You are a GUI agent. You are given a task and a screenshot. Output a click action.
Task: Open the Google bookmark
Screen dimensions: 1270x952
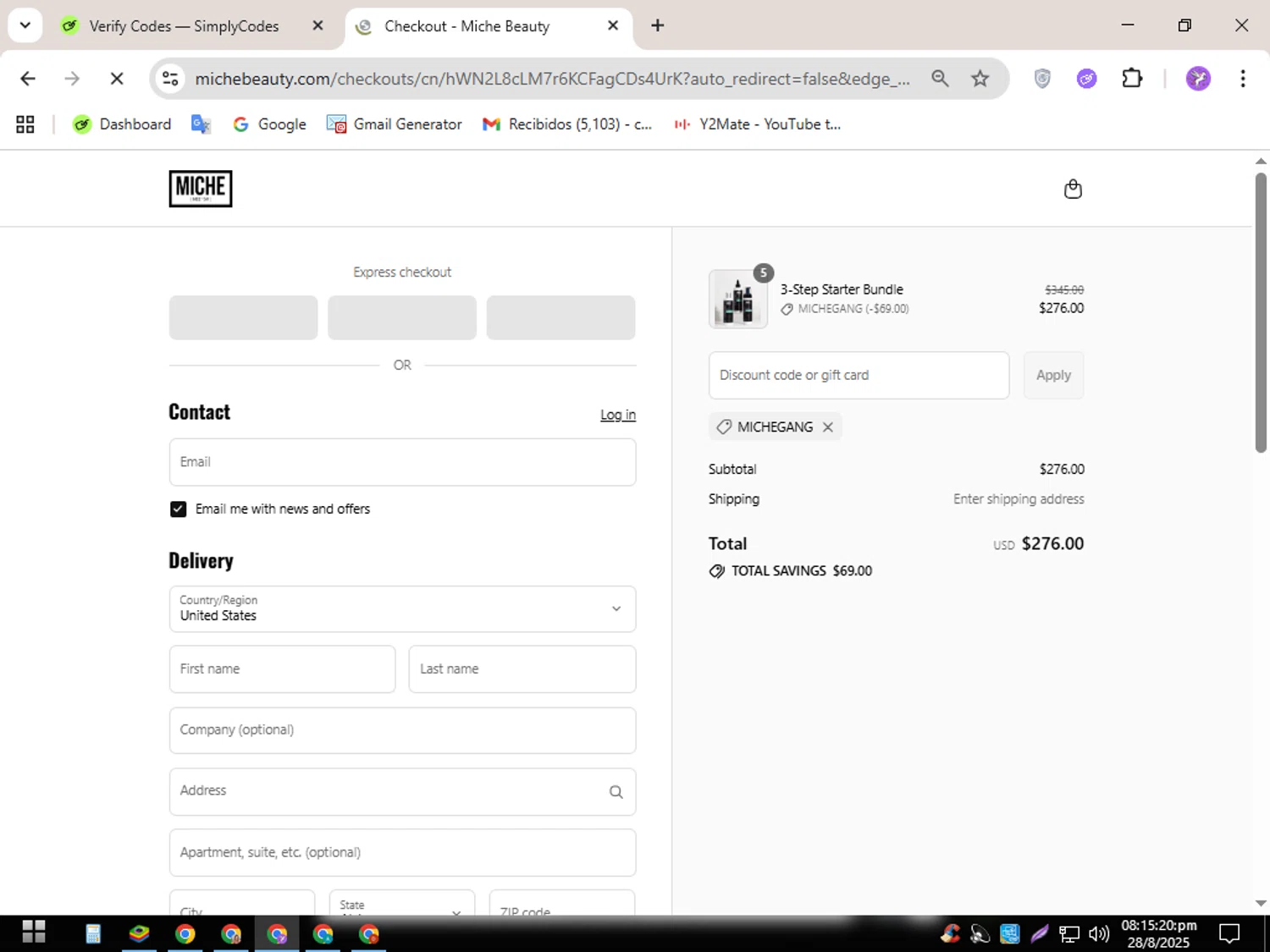(269, 124)
